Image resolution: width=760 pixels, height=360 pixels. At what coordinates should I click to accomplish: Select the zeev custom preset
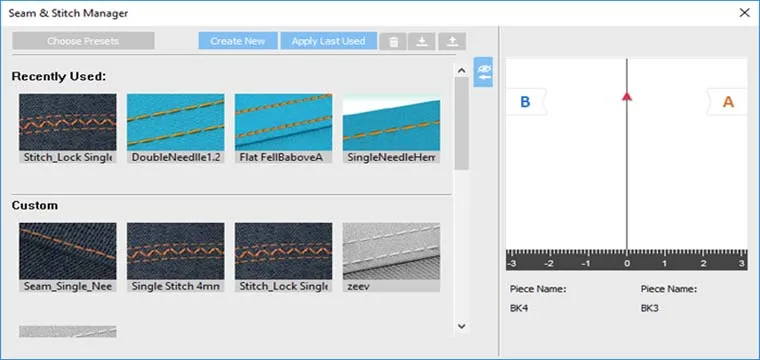pos(391,257)
